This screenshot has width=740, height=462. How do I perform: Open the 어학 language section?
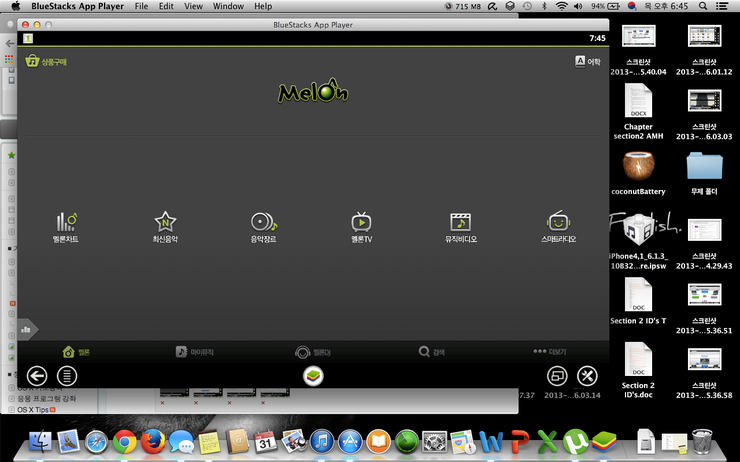point(588,61)
